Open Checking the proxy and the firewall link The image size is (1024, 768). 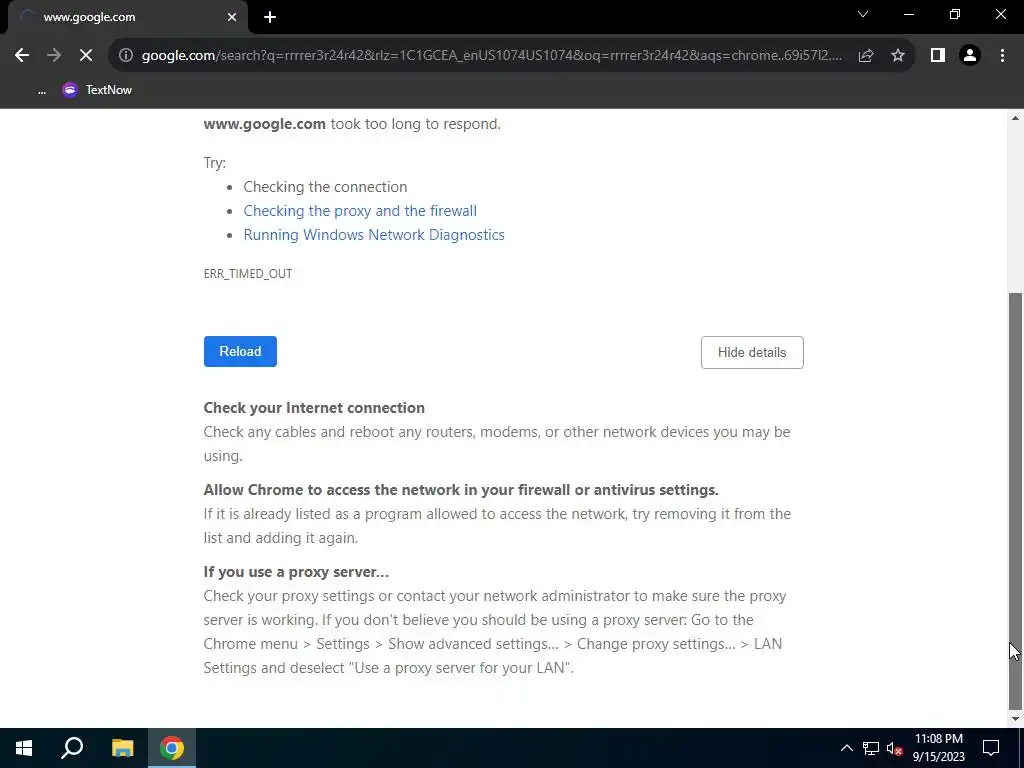pos(360,211)
